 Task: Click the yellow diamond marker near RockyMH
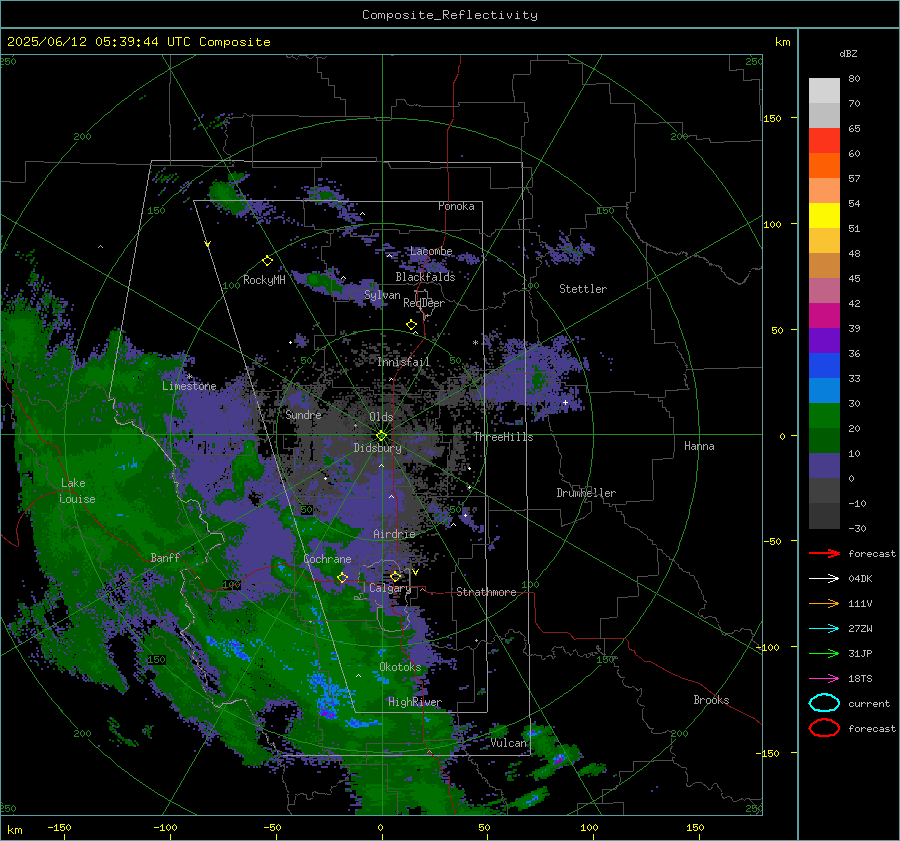(267, 261)
